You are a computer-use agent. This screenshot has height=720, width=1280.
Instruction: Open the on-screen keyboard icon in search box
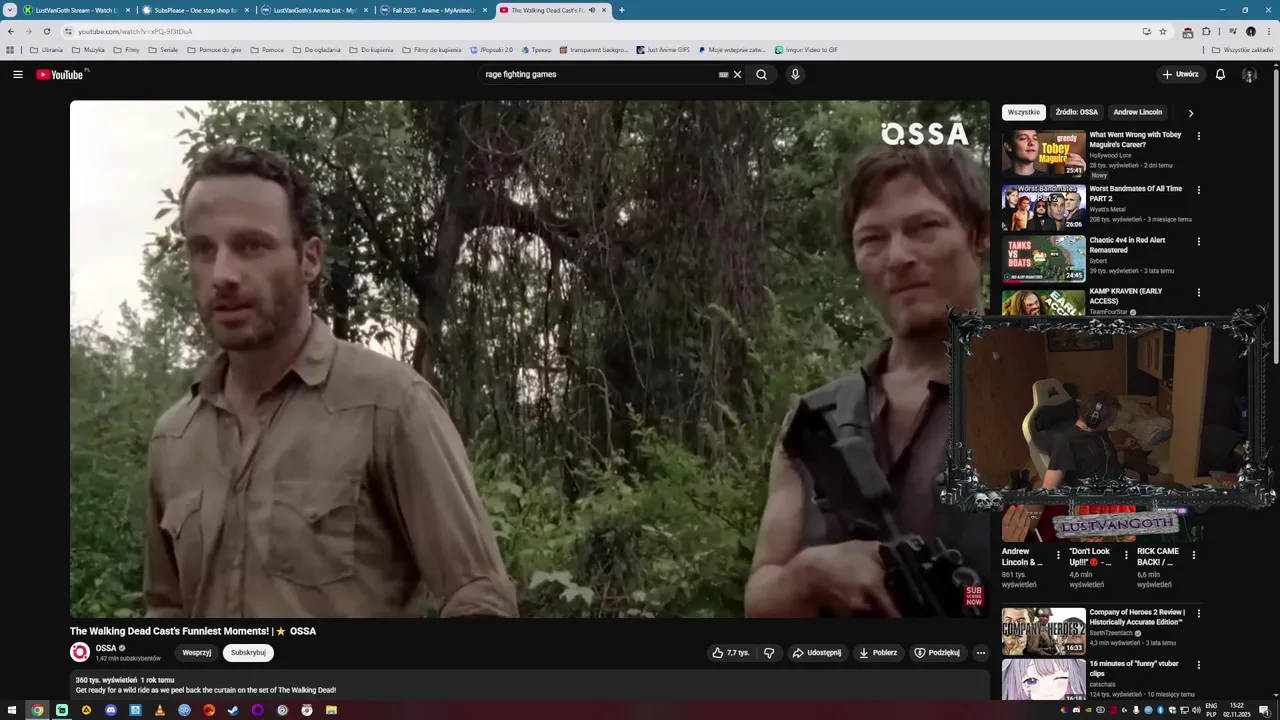click(723, 74)
